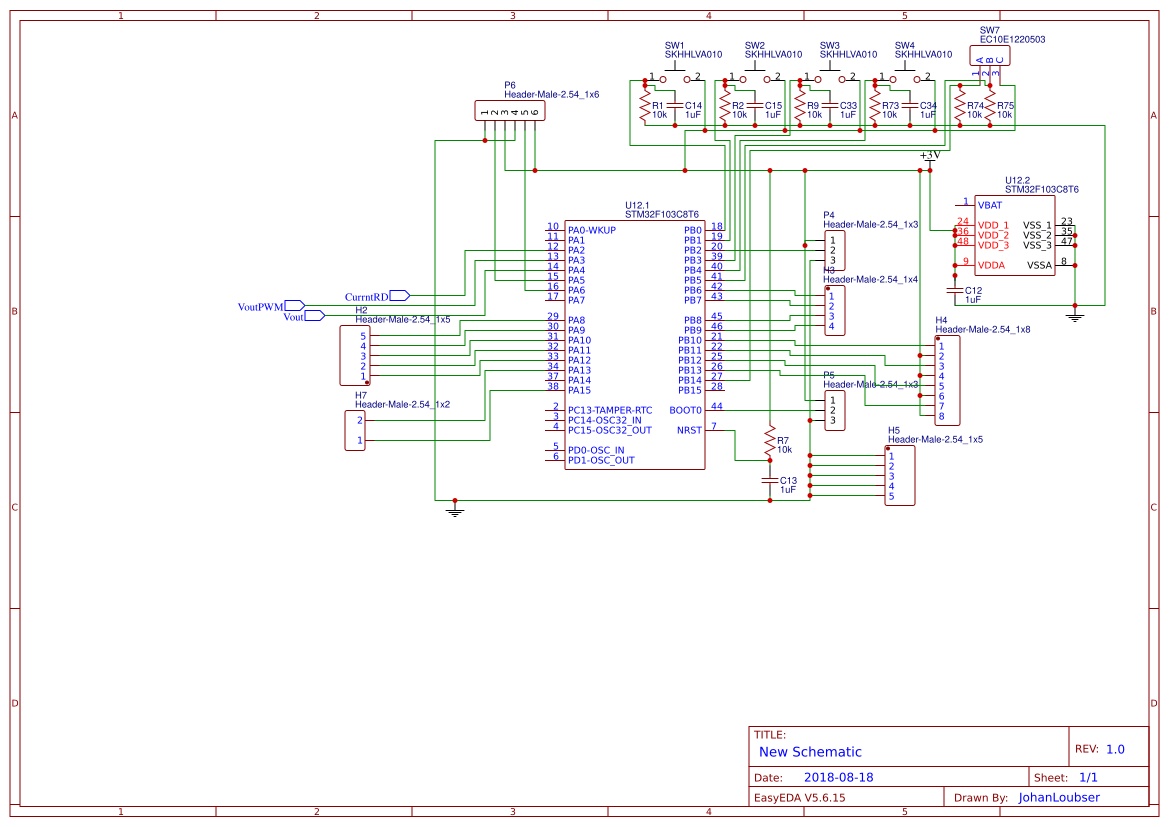Select the U12.2 power pins block
The width and height of the screenshot is (1169, 827).
click(1015, 235)
